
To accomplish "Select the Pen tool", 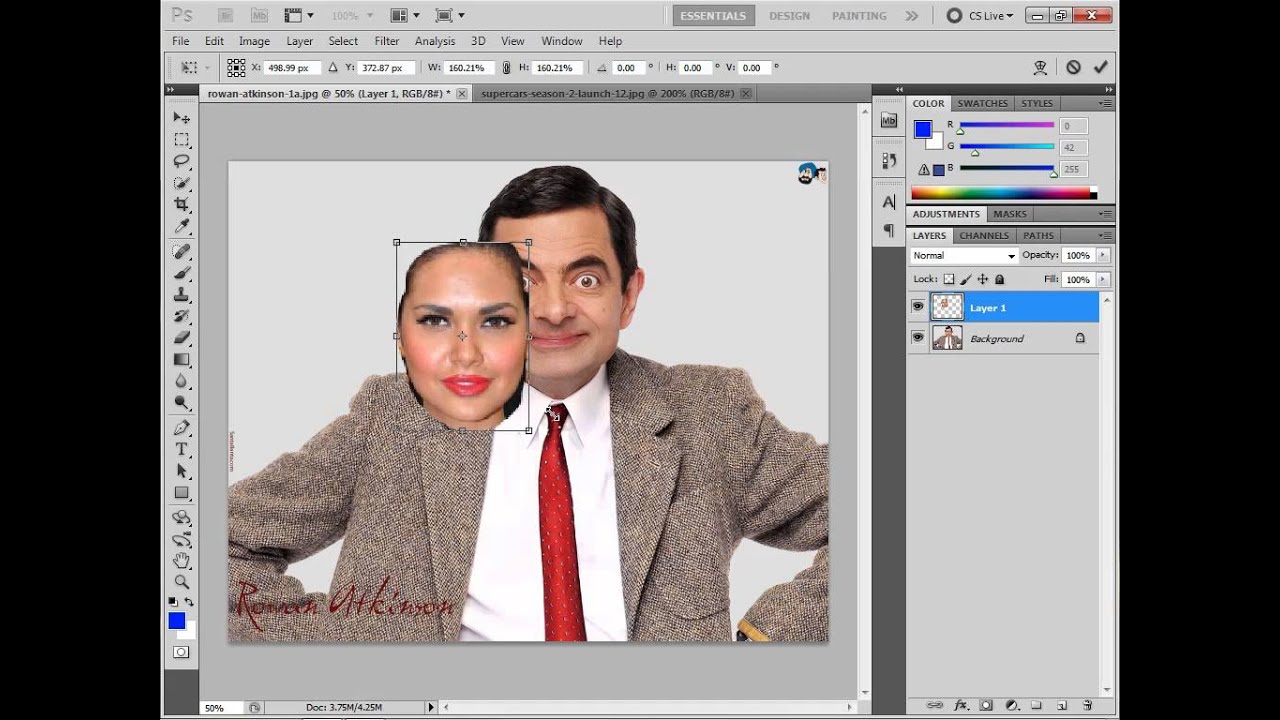I will point(181,428).
